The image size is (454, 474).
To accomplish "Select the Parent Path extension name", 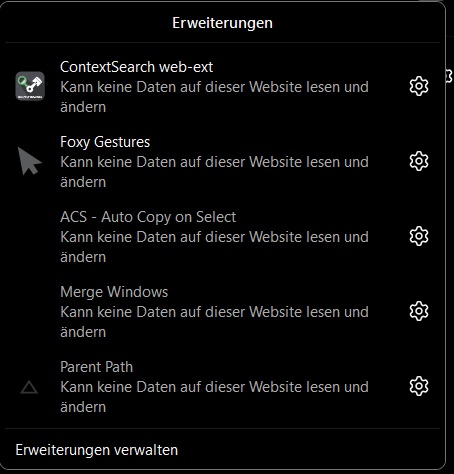I will pos(96,367).
